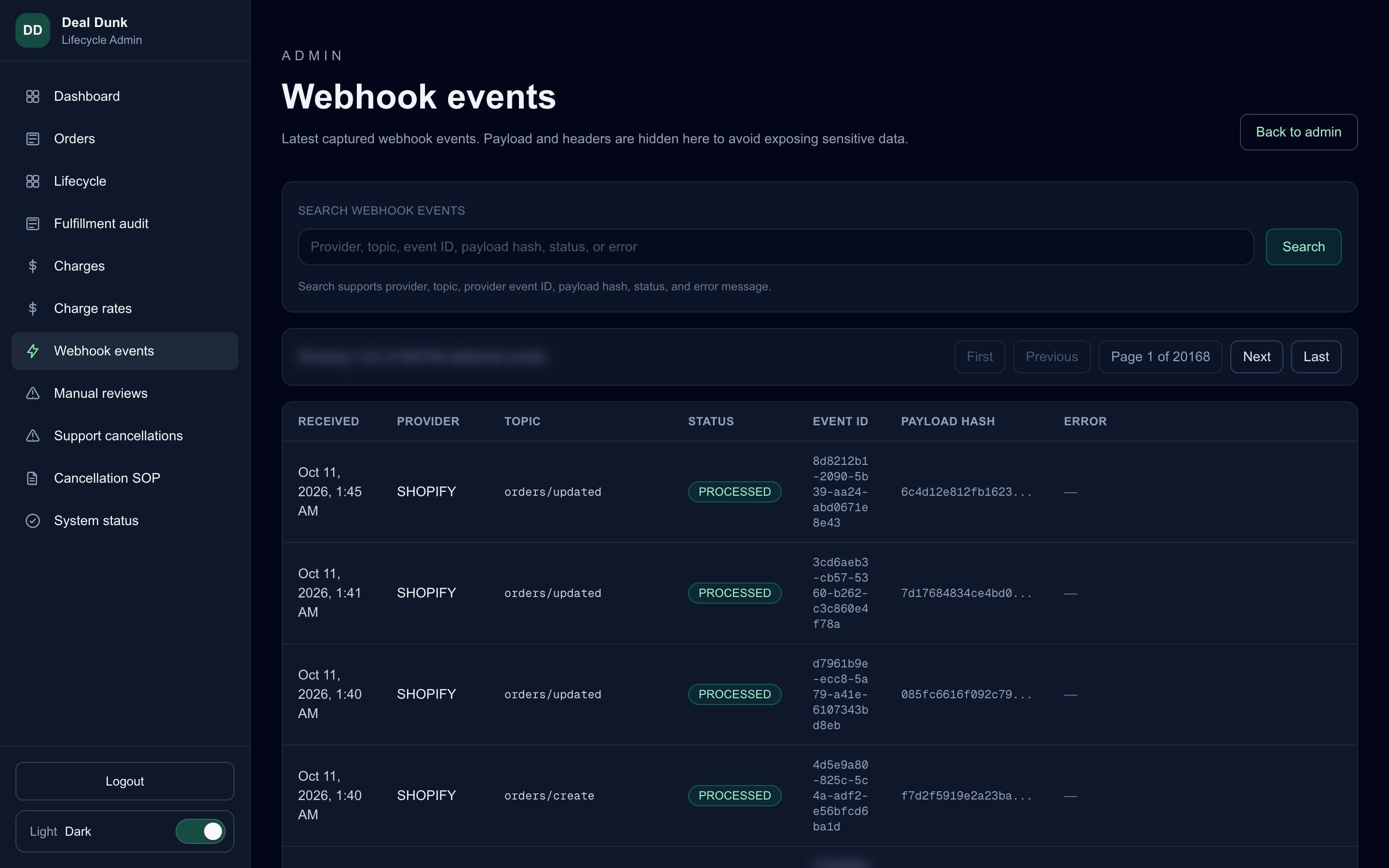This screenshot has width=1389, height=868.
Task: Click payload hash 7d17684834ce4bd0...
Action: [x=966, y=594]
